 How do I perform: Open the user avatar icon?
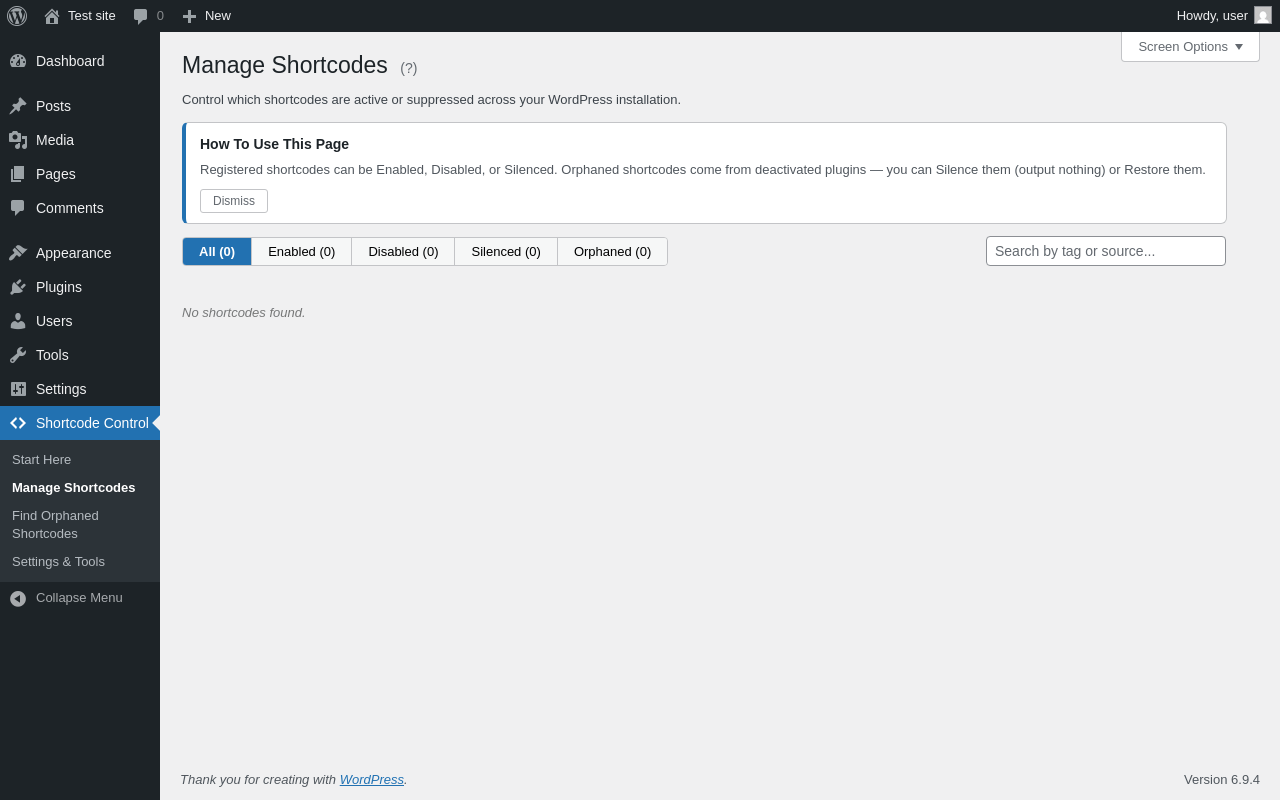(1263, 15)
